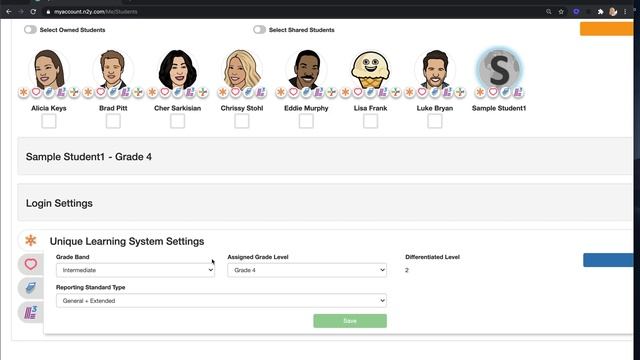Click Luke Bryan's pink heart badge

(x=422, y=92)
